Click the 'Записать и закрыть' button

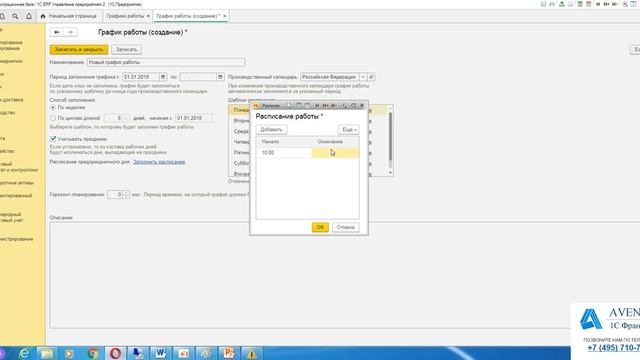[79, 49]
